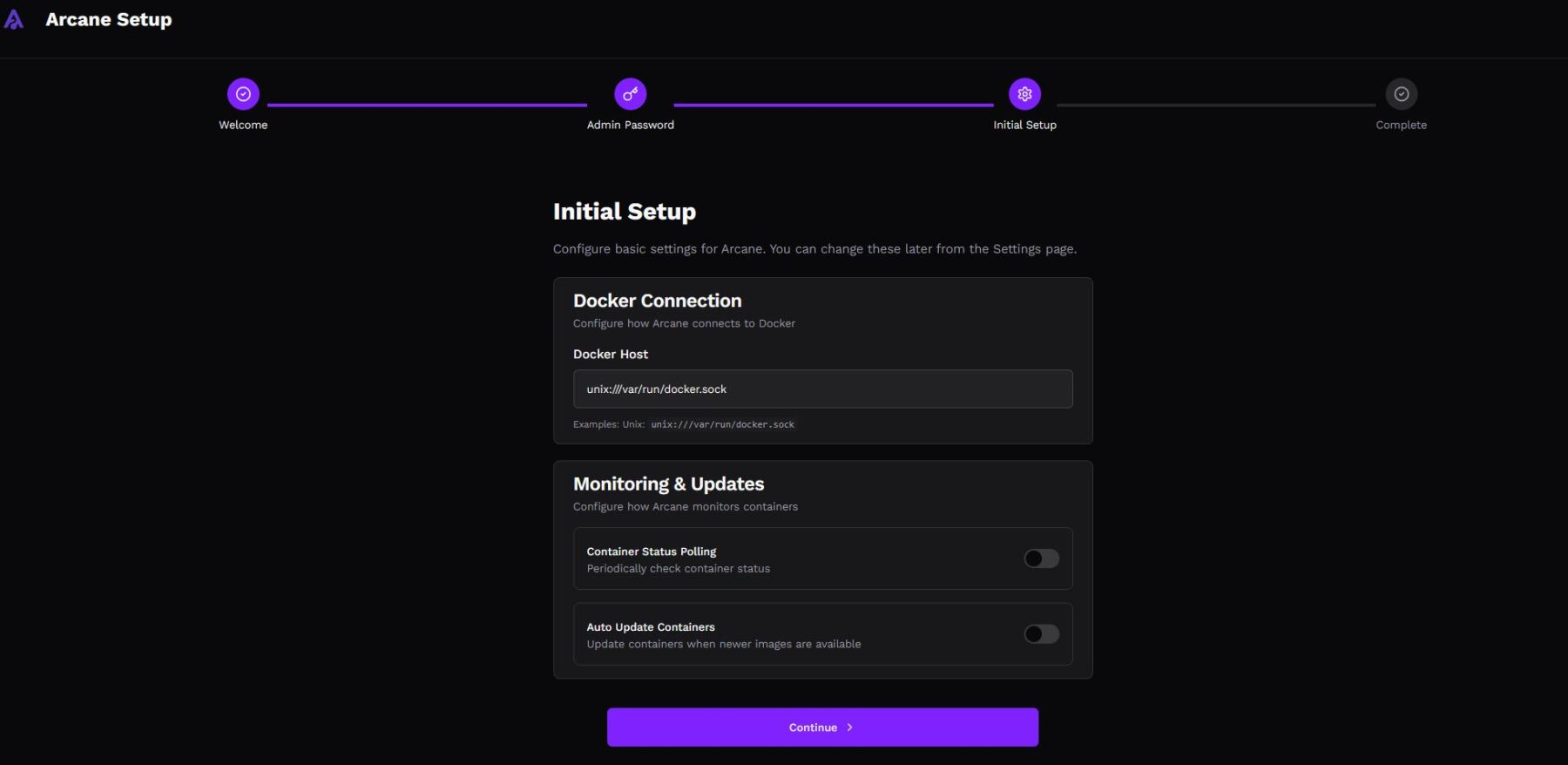Click the Auto Update Containers label text
1568x765 pixels.
[650, 627]
